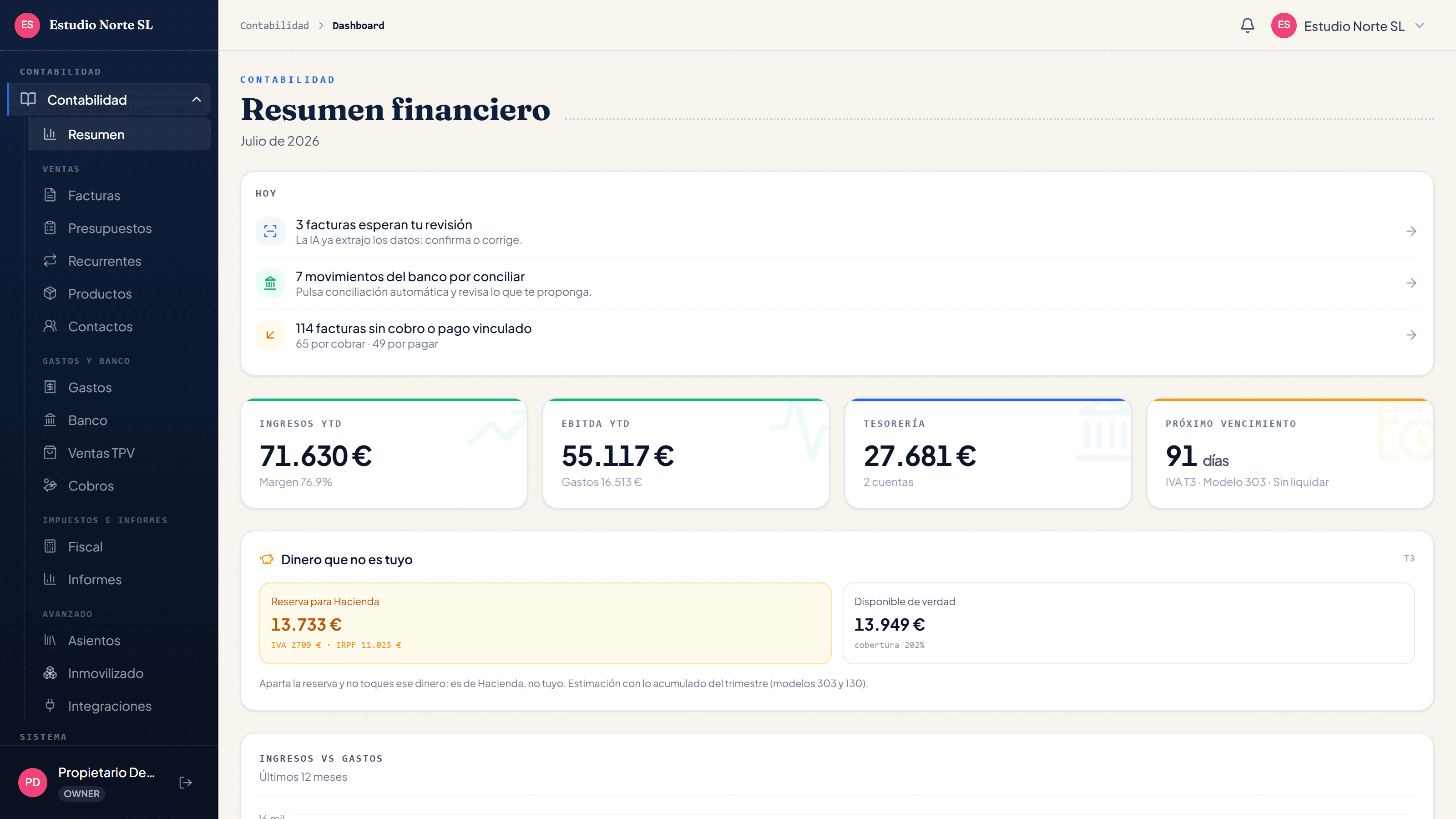
Task: Click the orange arrow icon for 114 facturas
Action: click(x=270, y=335)
